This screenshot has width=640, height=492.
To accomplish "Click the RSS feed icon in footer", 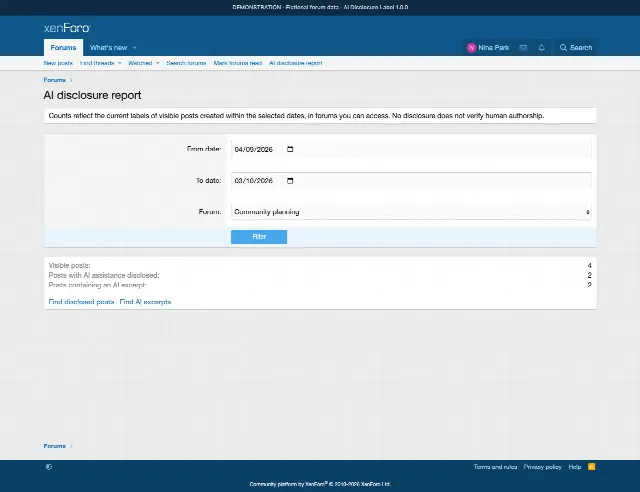I will pos(591,467).
